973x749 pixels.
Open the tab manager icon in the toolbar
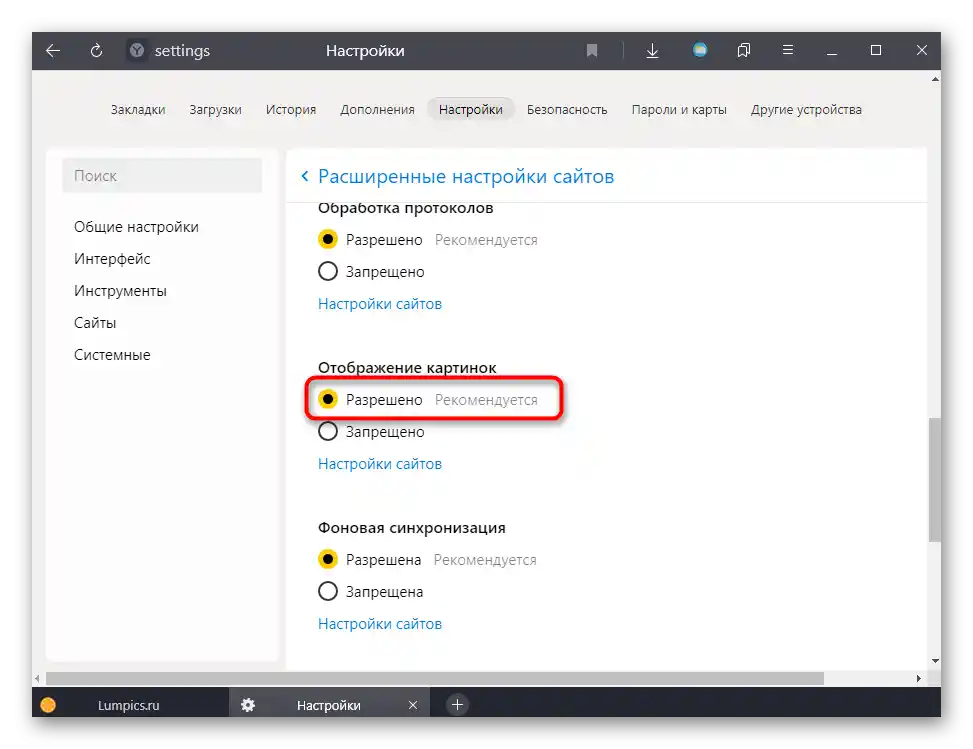pyautogui.click(x=743, y=50)
